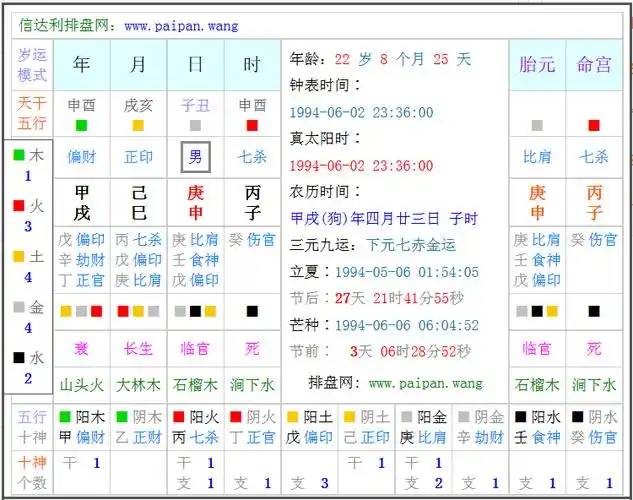Viewport: 633px width, 500px height.
Task: Click the 阳木 cell in the bottom table
Action: pos(82,417)
